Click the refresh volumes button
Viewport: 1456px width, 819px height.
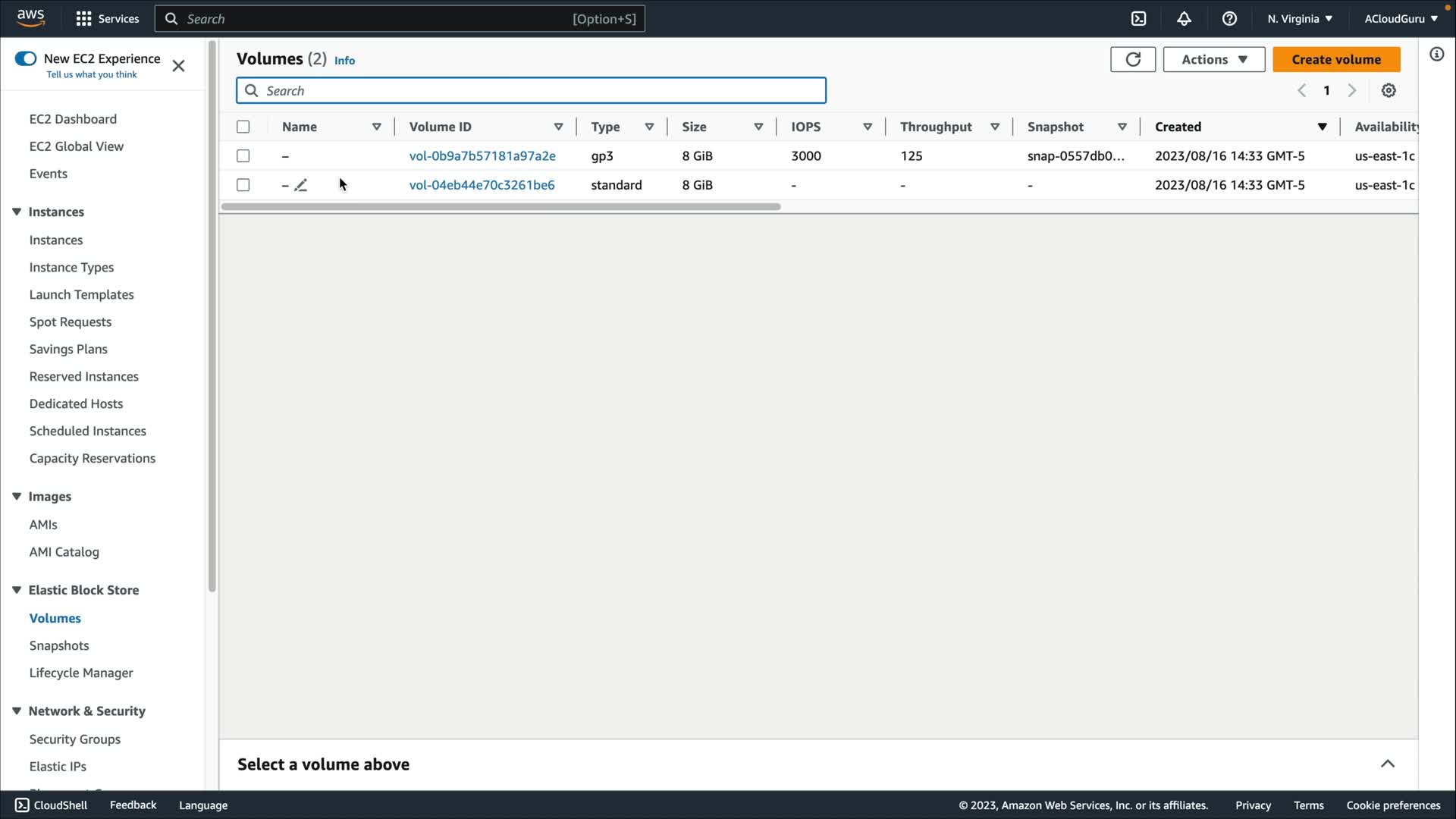point(1133,59)
